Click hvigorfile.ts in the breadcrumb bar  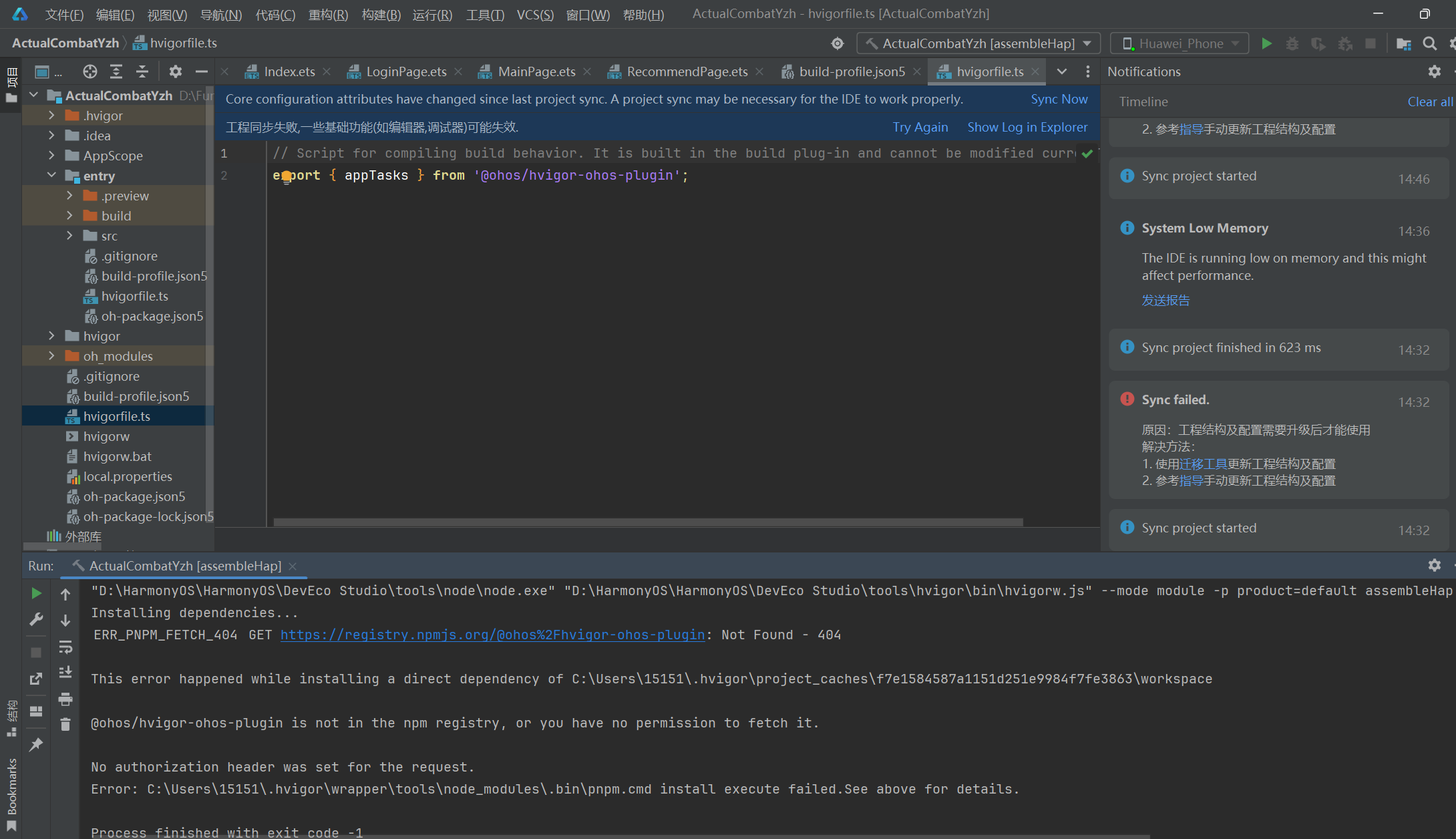coord(176,43)
